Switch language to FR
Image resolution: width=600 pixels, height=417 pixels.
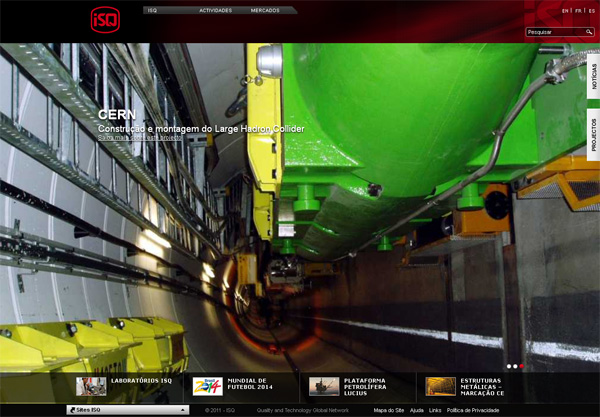tap(578, 10)
